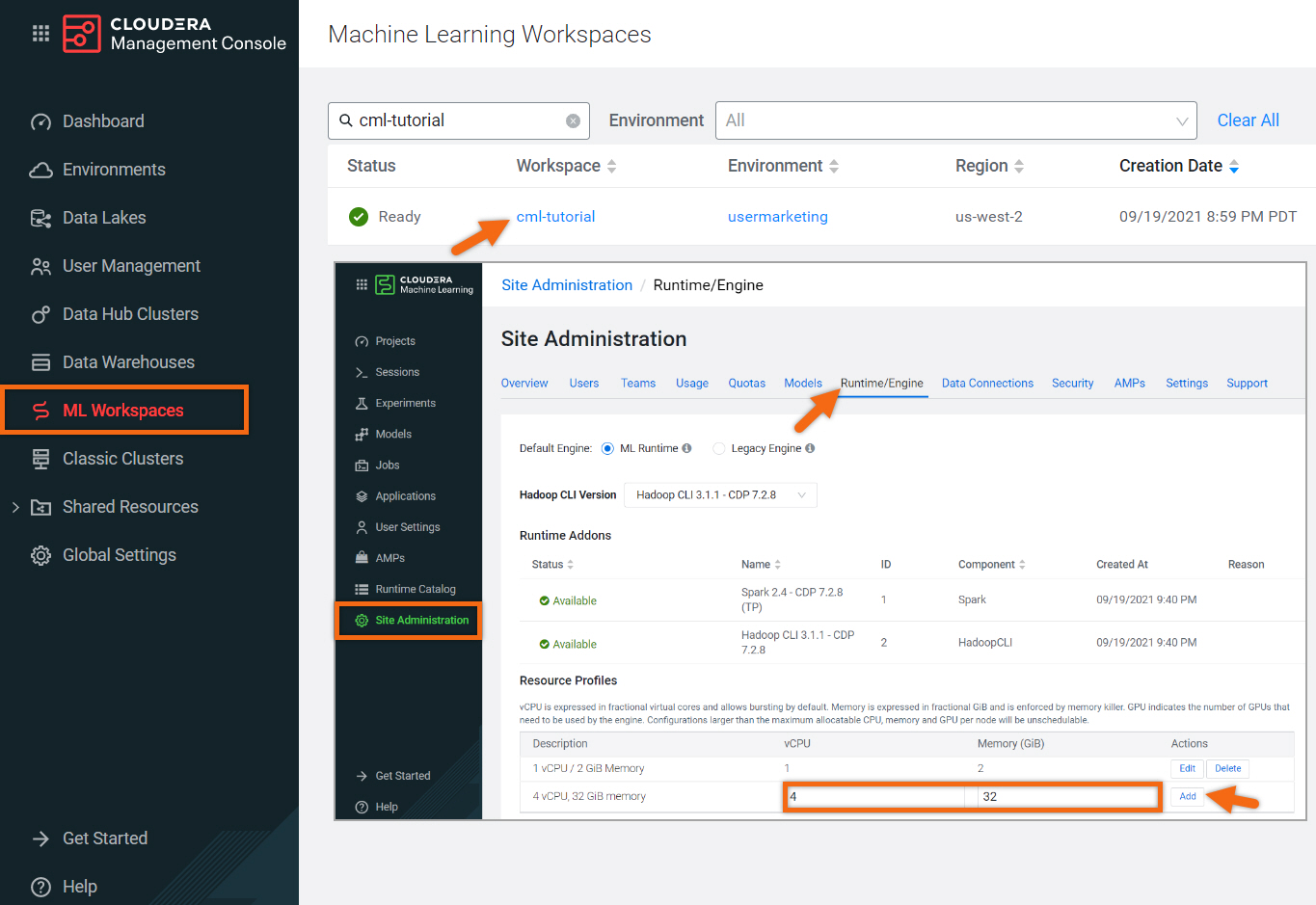Open Dashboard in the sidebar
This screenshot has width=1316, height=905.
click(x=103, y=121)
